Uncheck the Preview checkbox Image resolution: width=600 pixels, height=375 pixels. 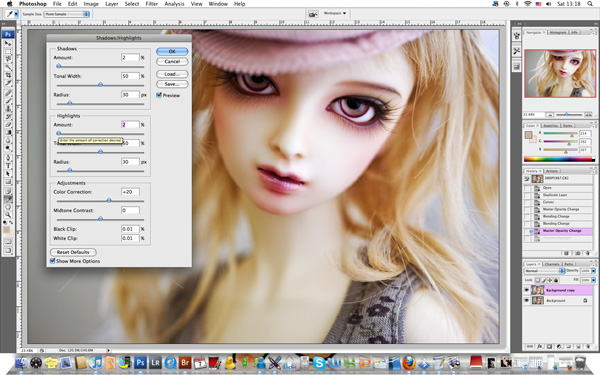coord(159,95)
